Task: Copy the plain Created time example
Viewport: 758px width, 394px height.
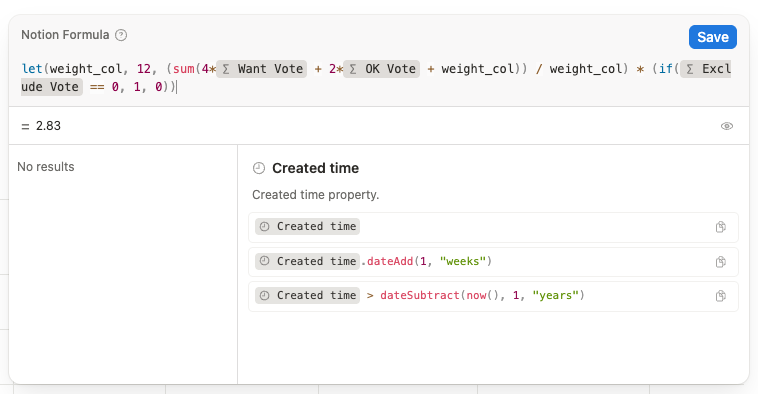Action: click(720, 227)
